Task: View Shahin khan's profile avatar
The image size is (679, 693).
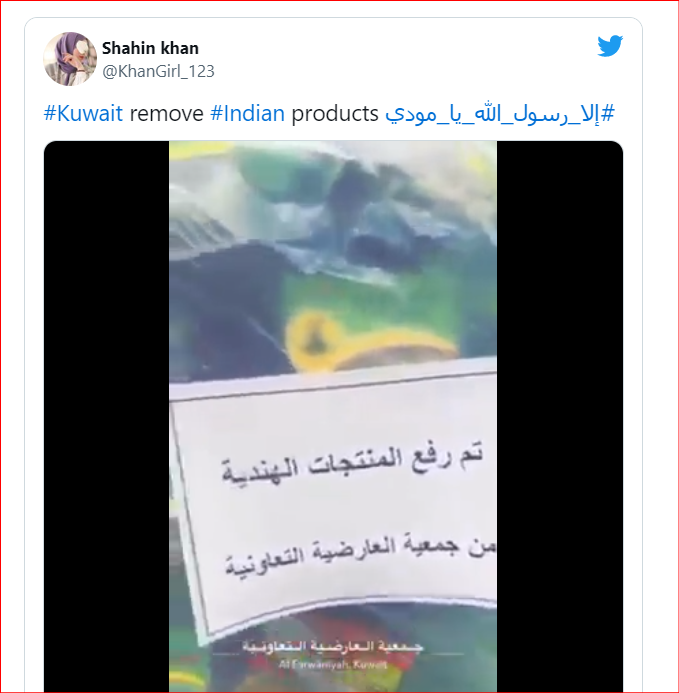Action: [70, 59]
